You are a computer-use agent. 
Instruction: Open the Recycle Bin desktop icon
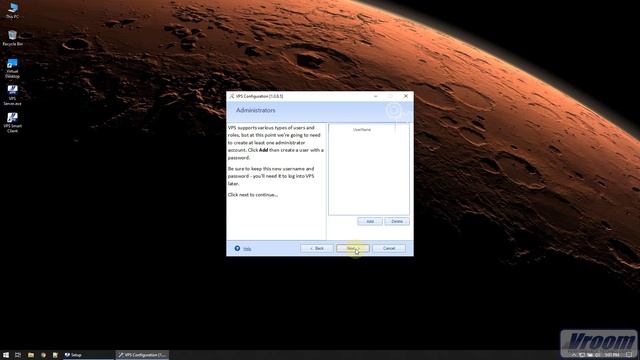[x=13, y=38]
